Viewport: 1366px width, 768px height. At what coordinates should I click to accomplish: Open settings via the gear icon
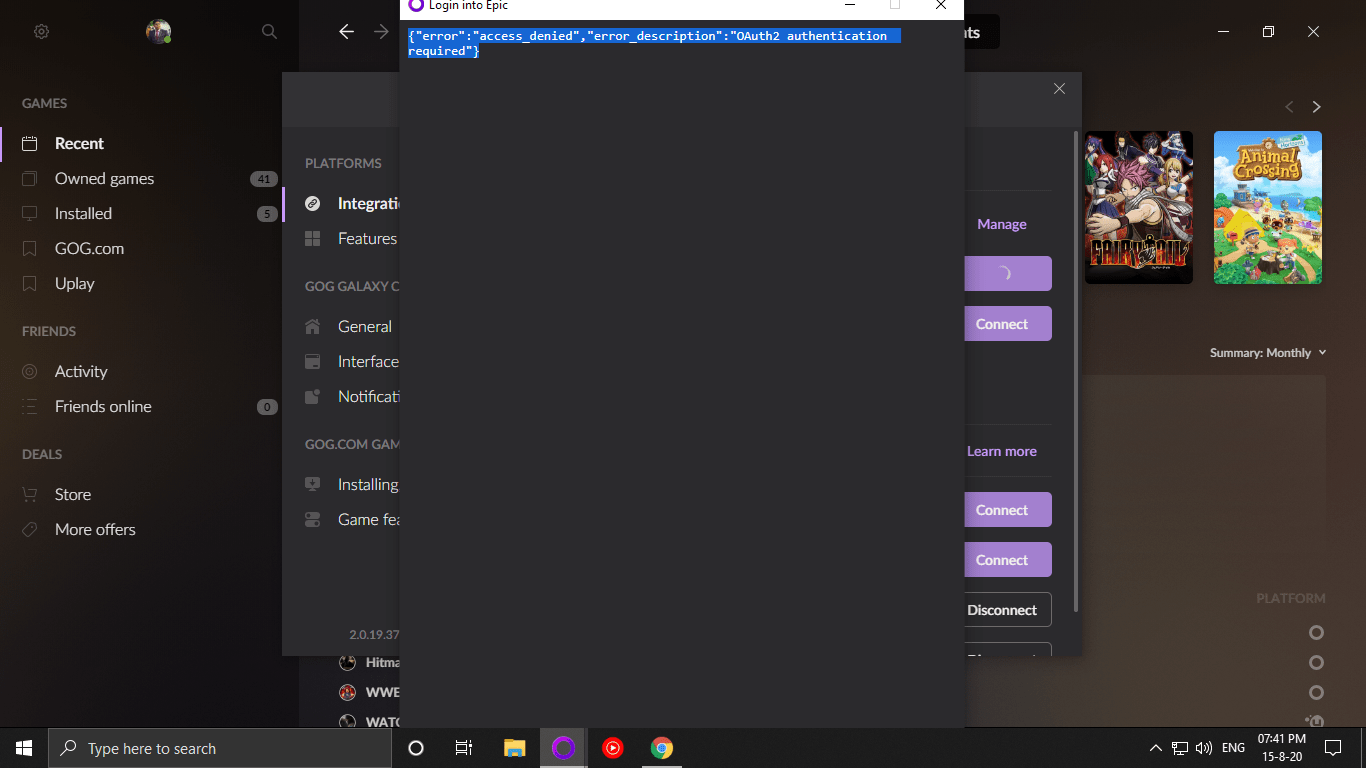click(x=41, y=31)
